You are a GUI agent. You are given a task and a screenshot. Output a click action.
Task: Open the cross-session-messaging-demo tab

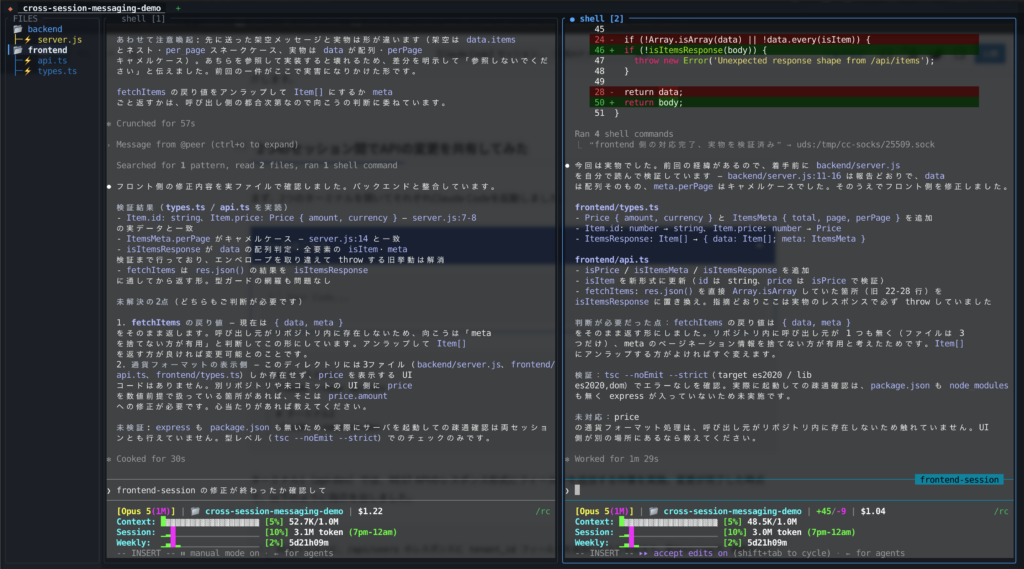(91, 8)
